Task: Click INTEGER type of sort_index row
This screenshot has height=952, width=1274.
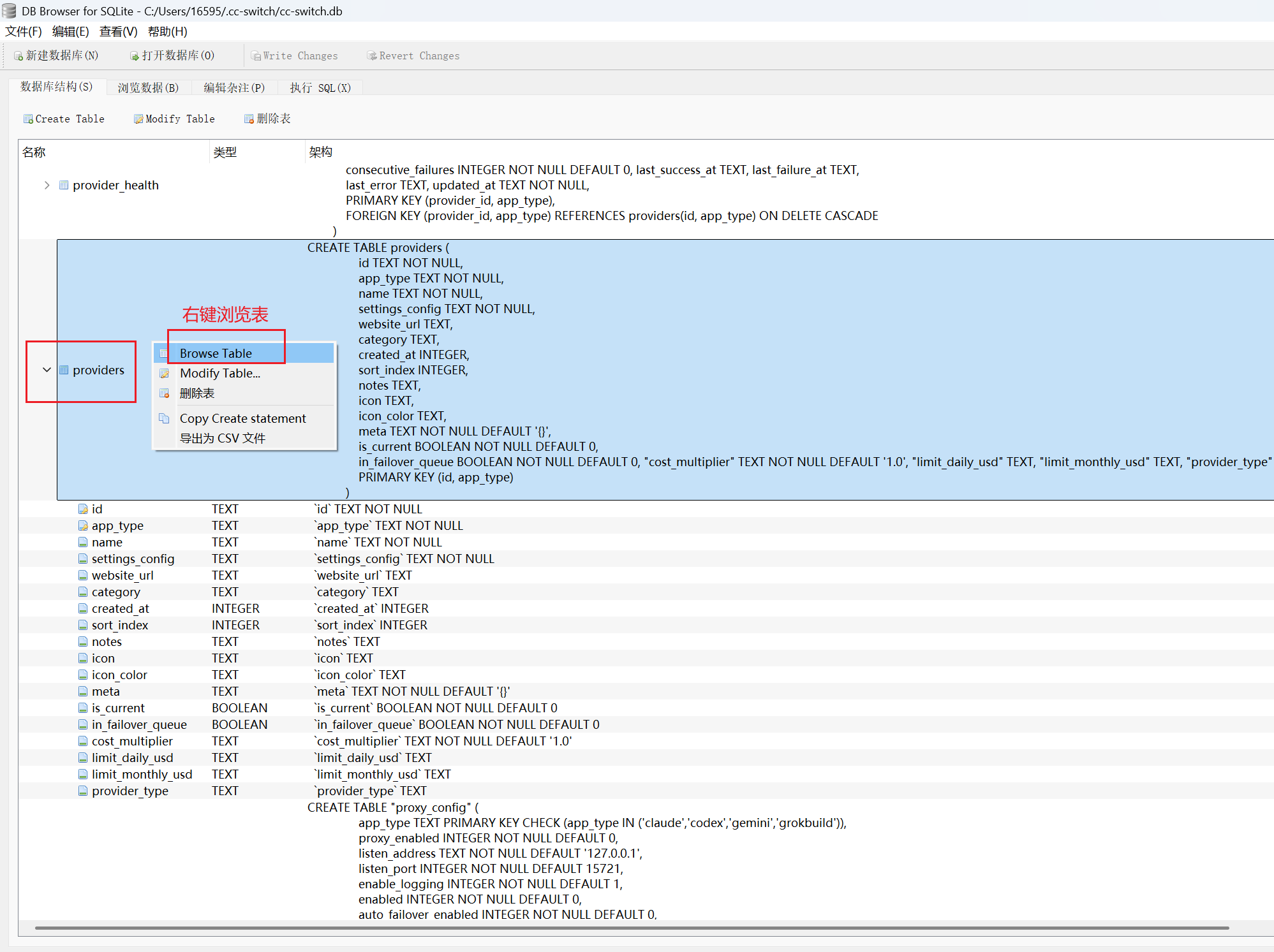Action: [x=235, y=625]
